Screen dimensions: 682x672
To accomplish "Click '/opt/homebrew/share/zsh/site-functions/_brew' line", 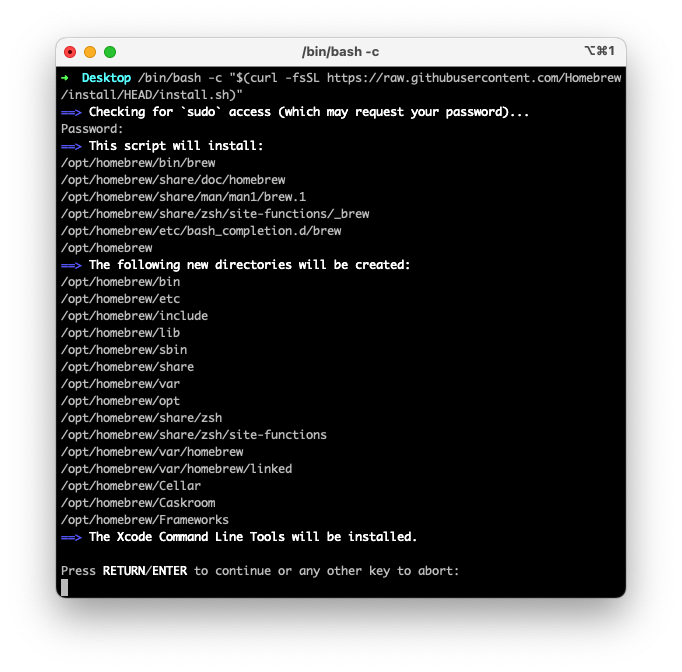I will tap(215, 214).
